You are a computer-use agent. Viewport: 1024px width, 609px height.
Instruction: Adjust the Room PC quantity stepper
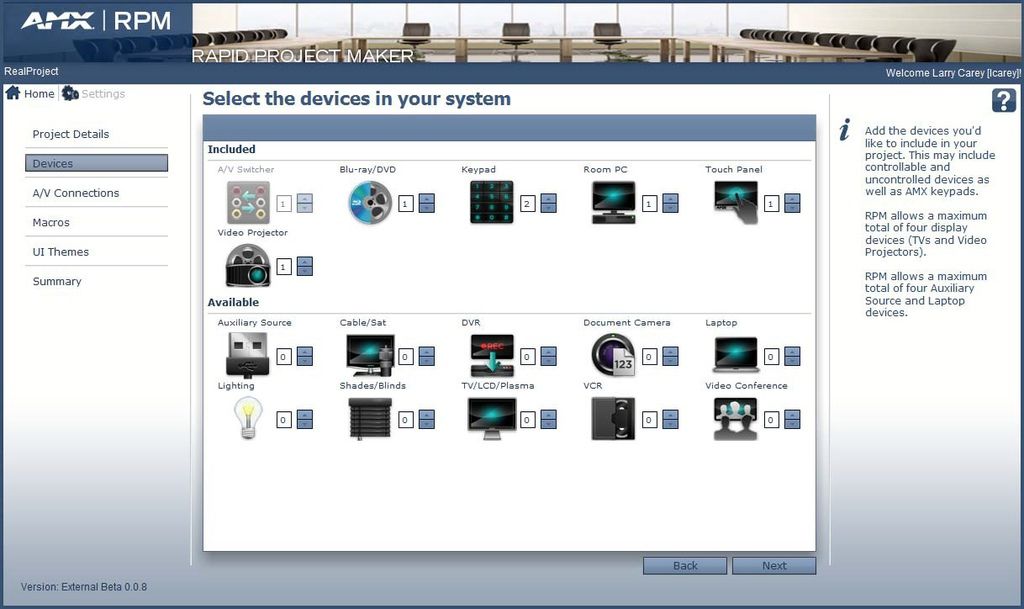pyautogui.click(x=670, y=204)
